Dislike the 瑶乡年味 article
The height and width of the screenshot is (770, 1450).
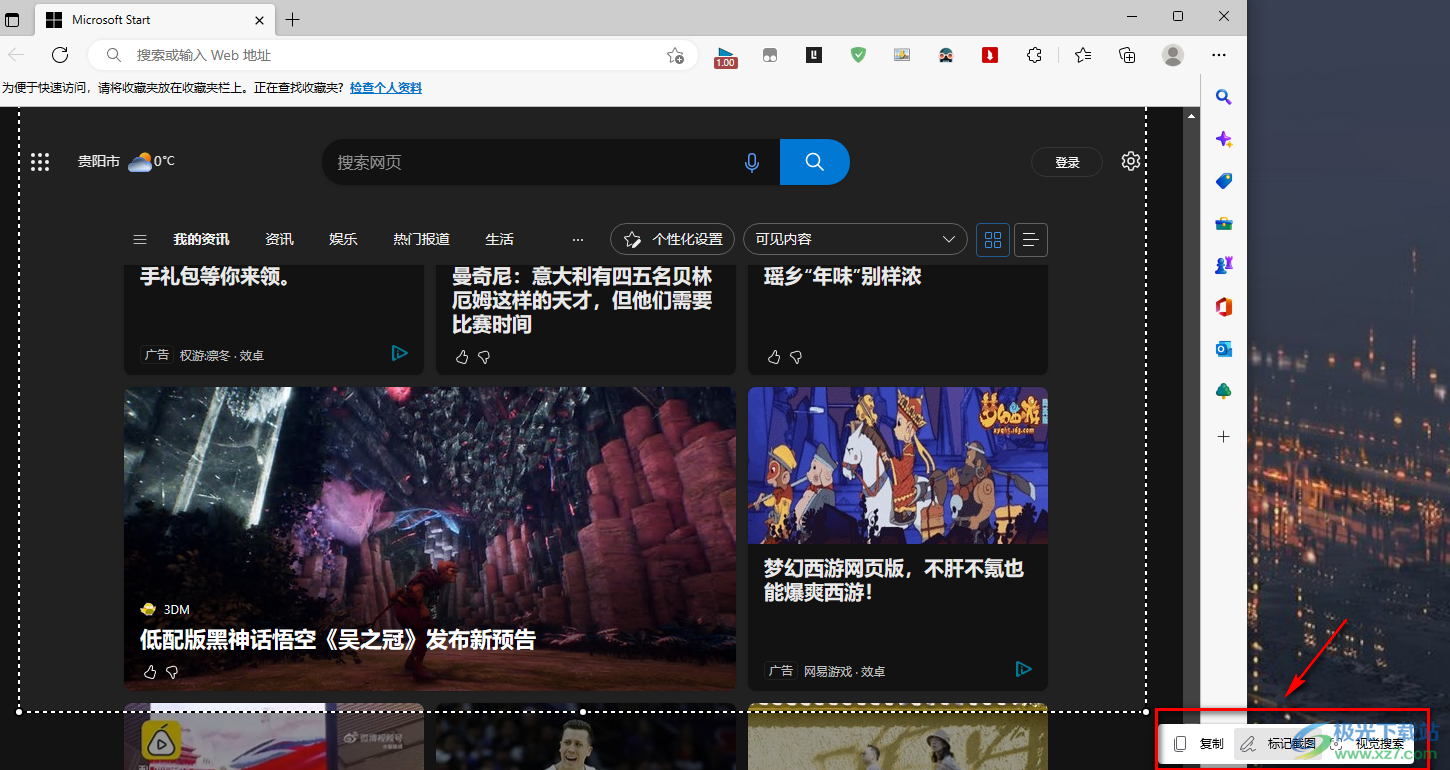click(796, 356)
